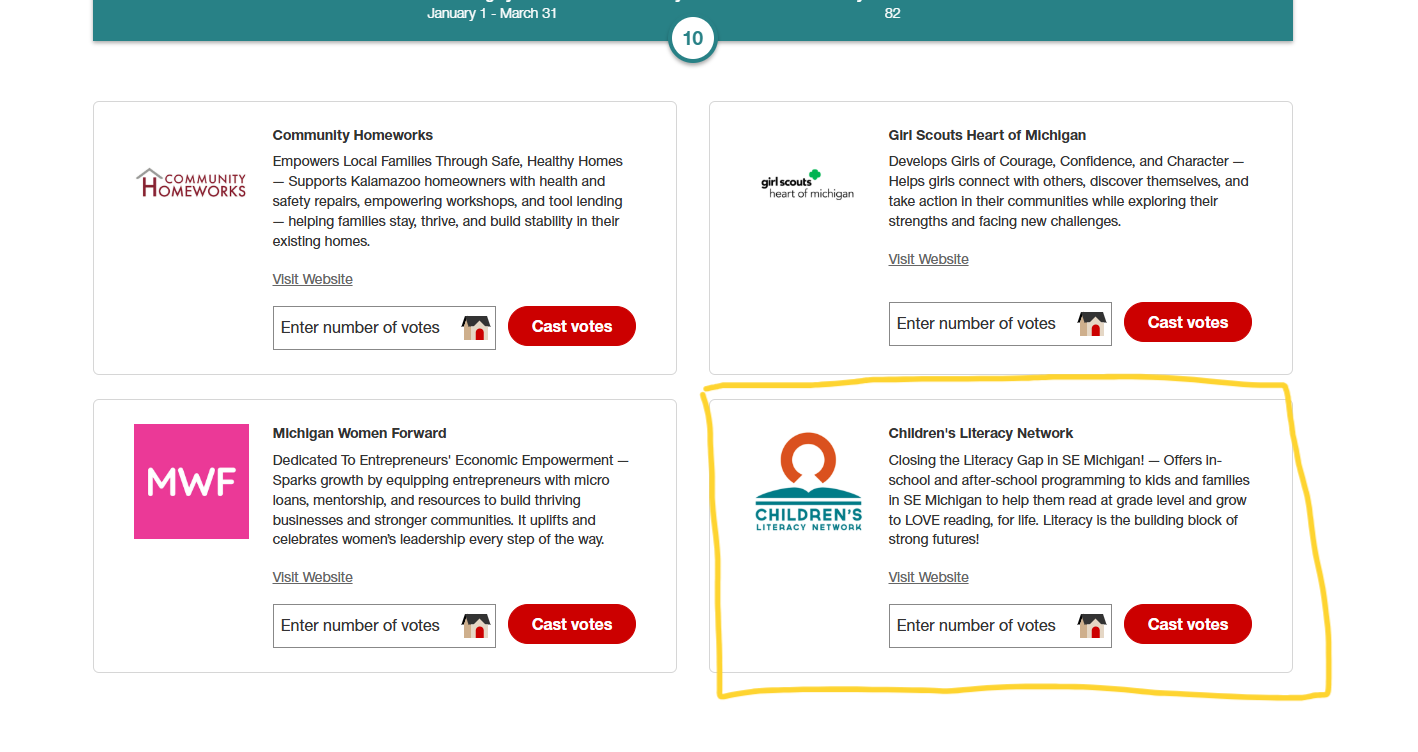
Task: Open Visit Website link under Community Homeworks
Action: [313, 279]
